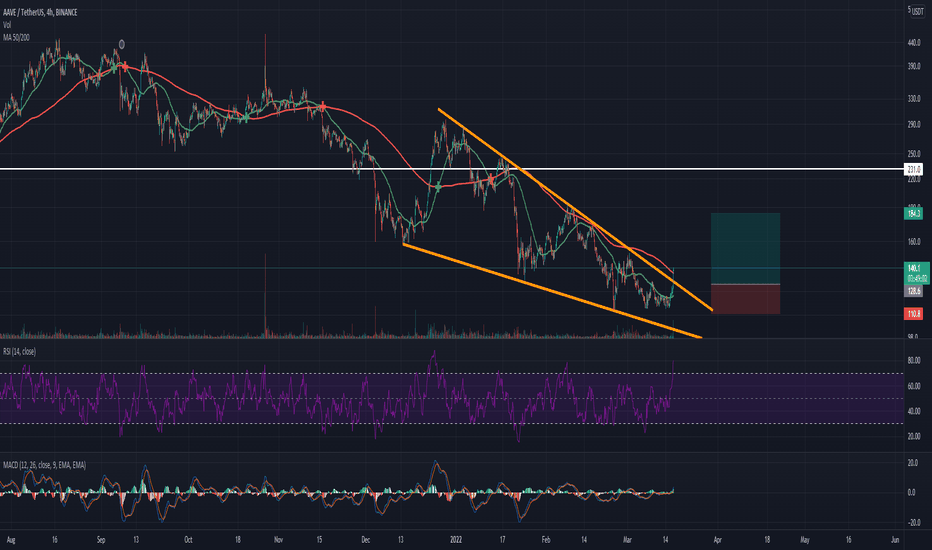Click the May date on time axis
932x550 pixels.
pyautogui.click(x=805, y=540)
